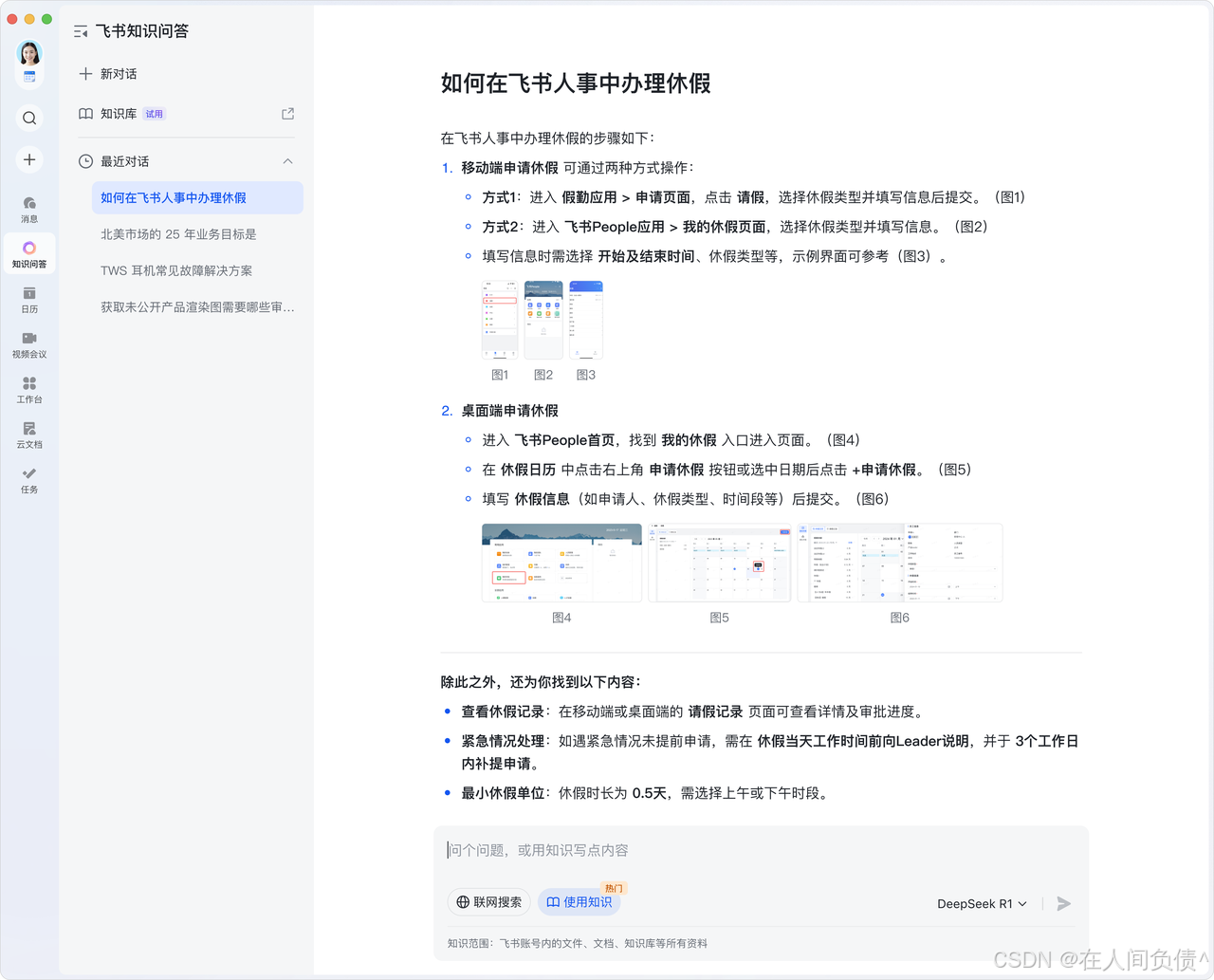This screenshot has width=1214, height=980.
Task: Open 知识库 knowledge base entry
Action: point(187,114)
